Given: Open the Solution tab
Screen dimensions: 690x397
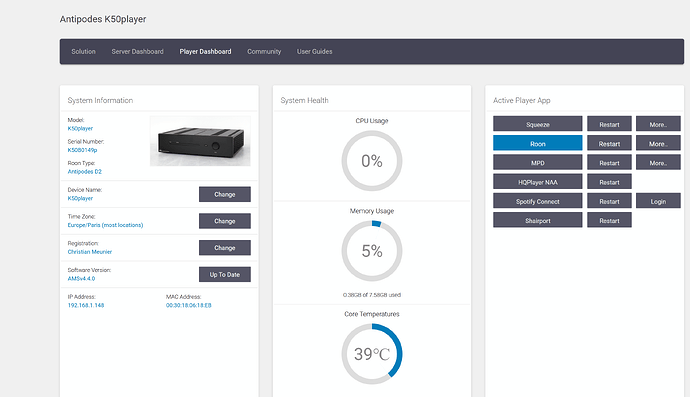Looking at the screenshot, I should click(83, 51).
